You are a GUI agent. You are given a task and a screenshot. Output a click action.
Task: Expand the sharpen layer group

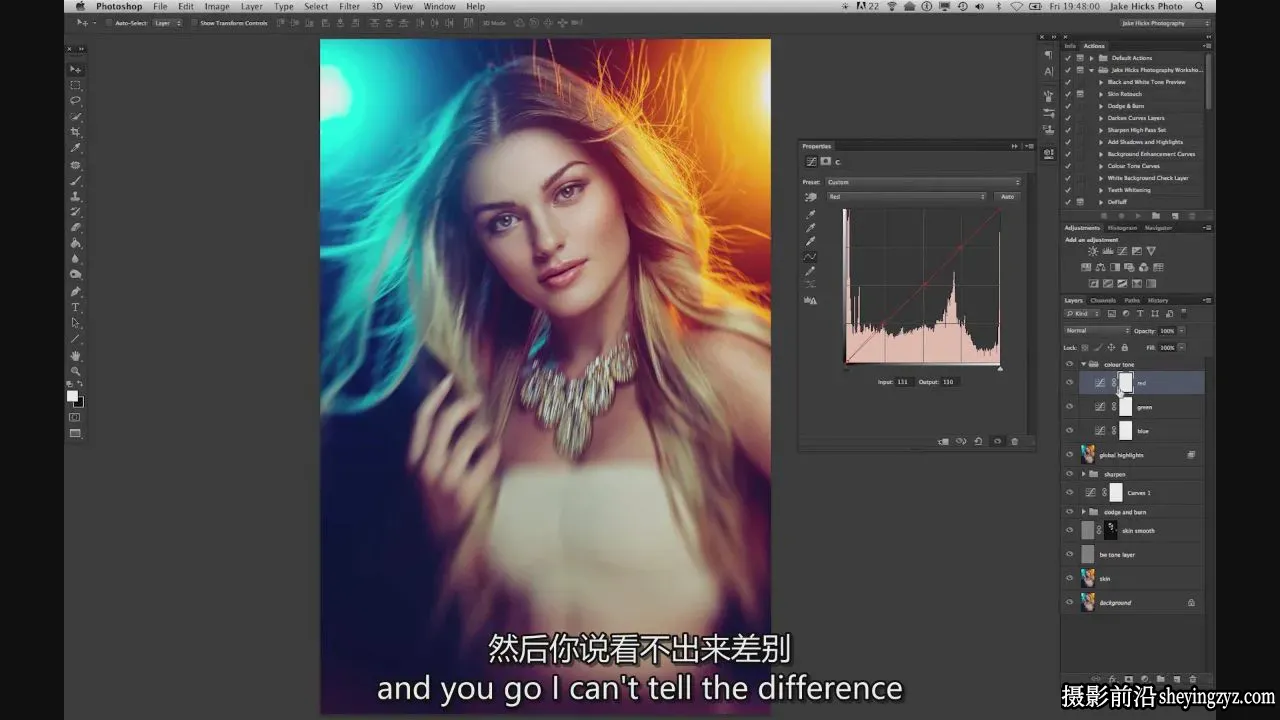coord(1083,474)
